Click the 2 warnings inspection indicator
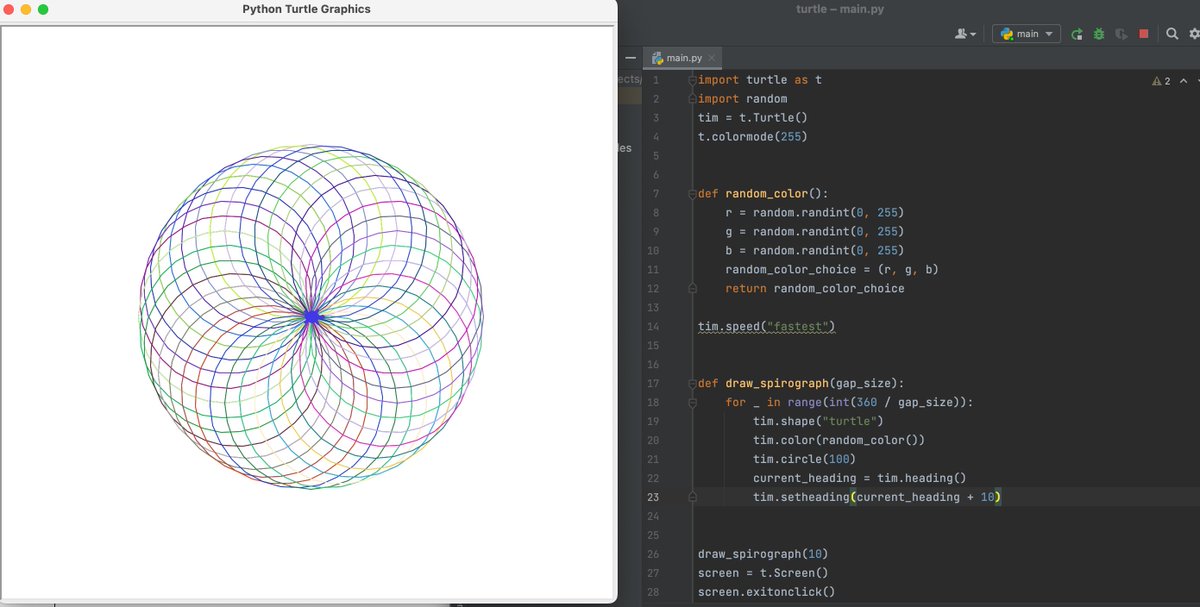This screenshot has height=607, width=1200. click(x=1163, y=80)
